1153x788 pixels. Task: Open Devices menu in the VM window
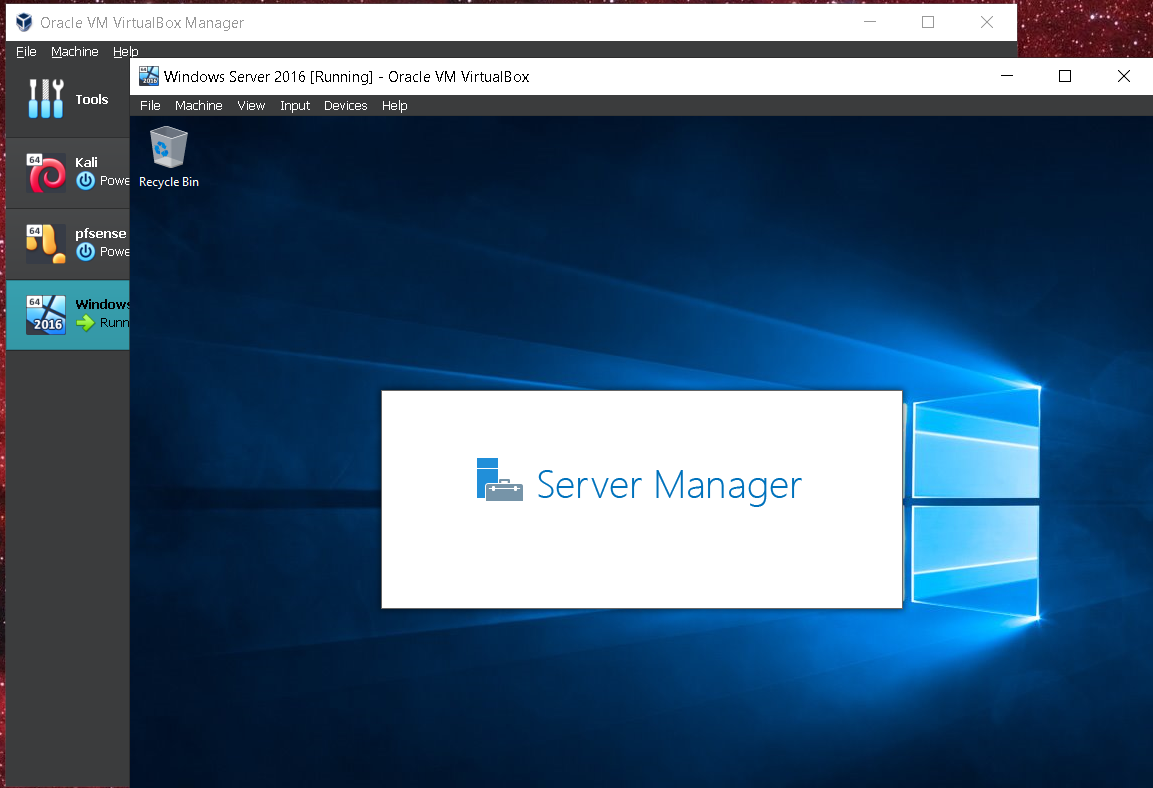point(346,105)
